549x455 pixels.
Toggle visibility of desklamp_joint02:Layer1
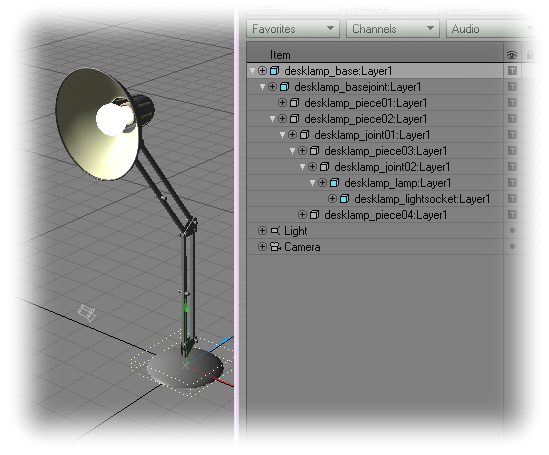(512, 167)
